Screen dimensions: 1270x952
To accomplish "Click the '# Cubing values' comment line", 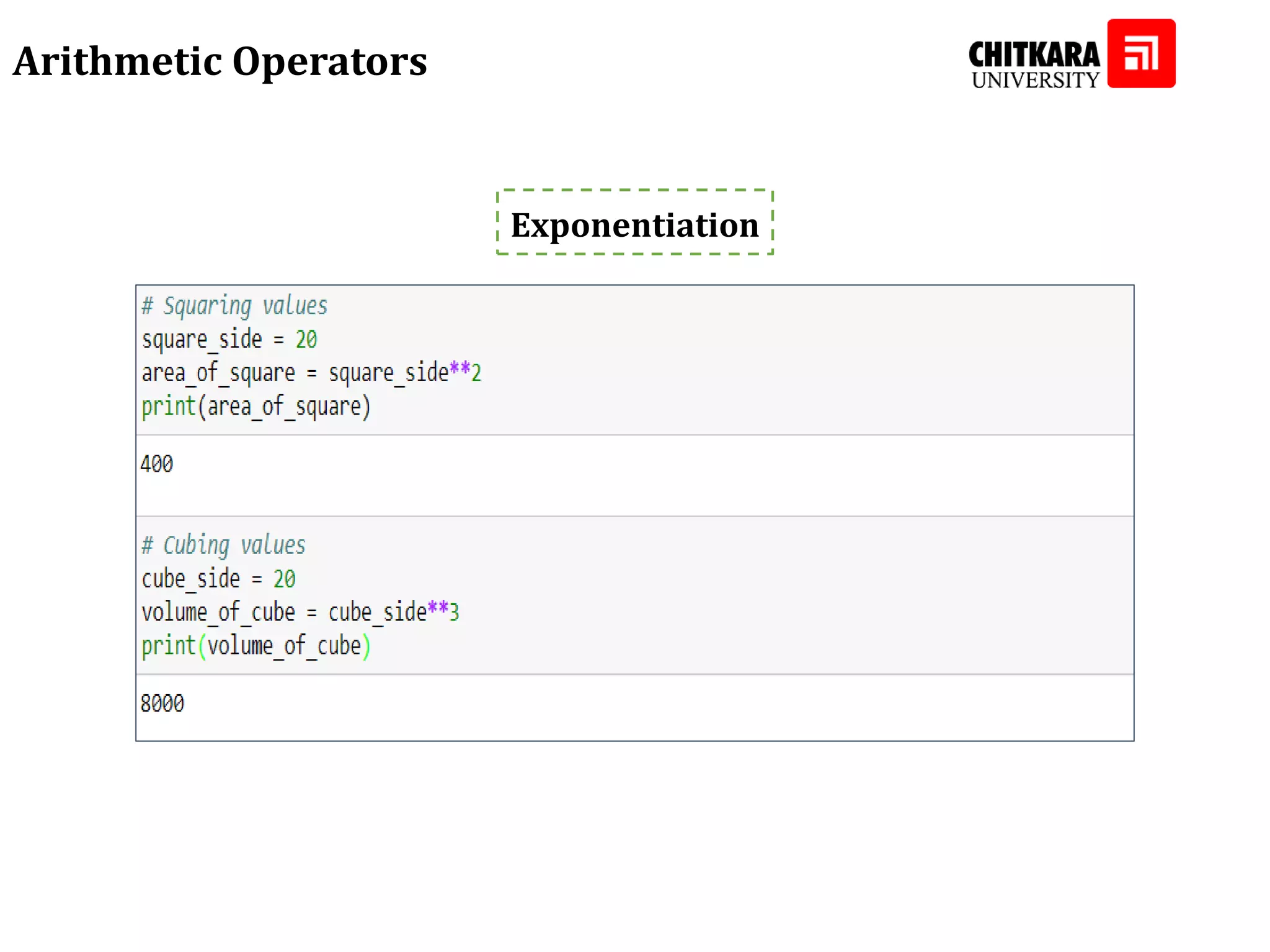I will click(223, 545).
